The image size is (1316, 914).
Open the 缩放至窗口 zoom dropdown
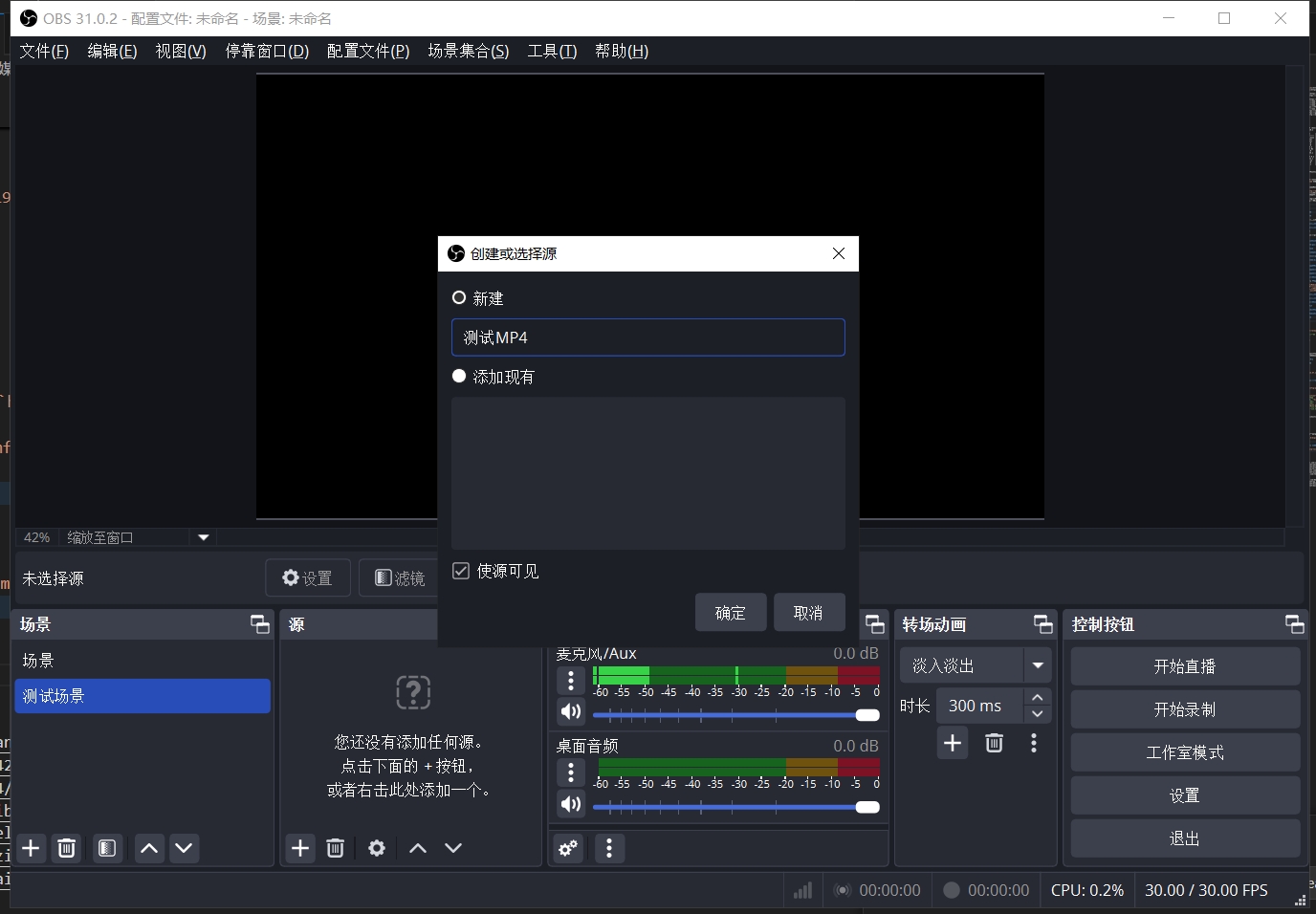(x=203, y=537)
